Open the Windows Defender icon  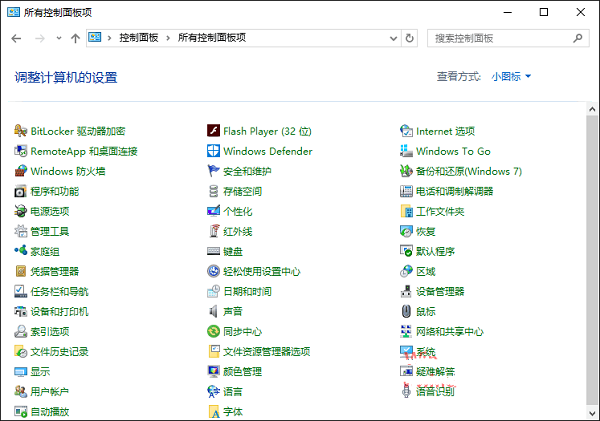[213, 151]
